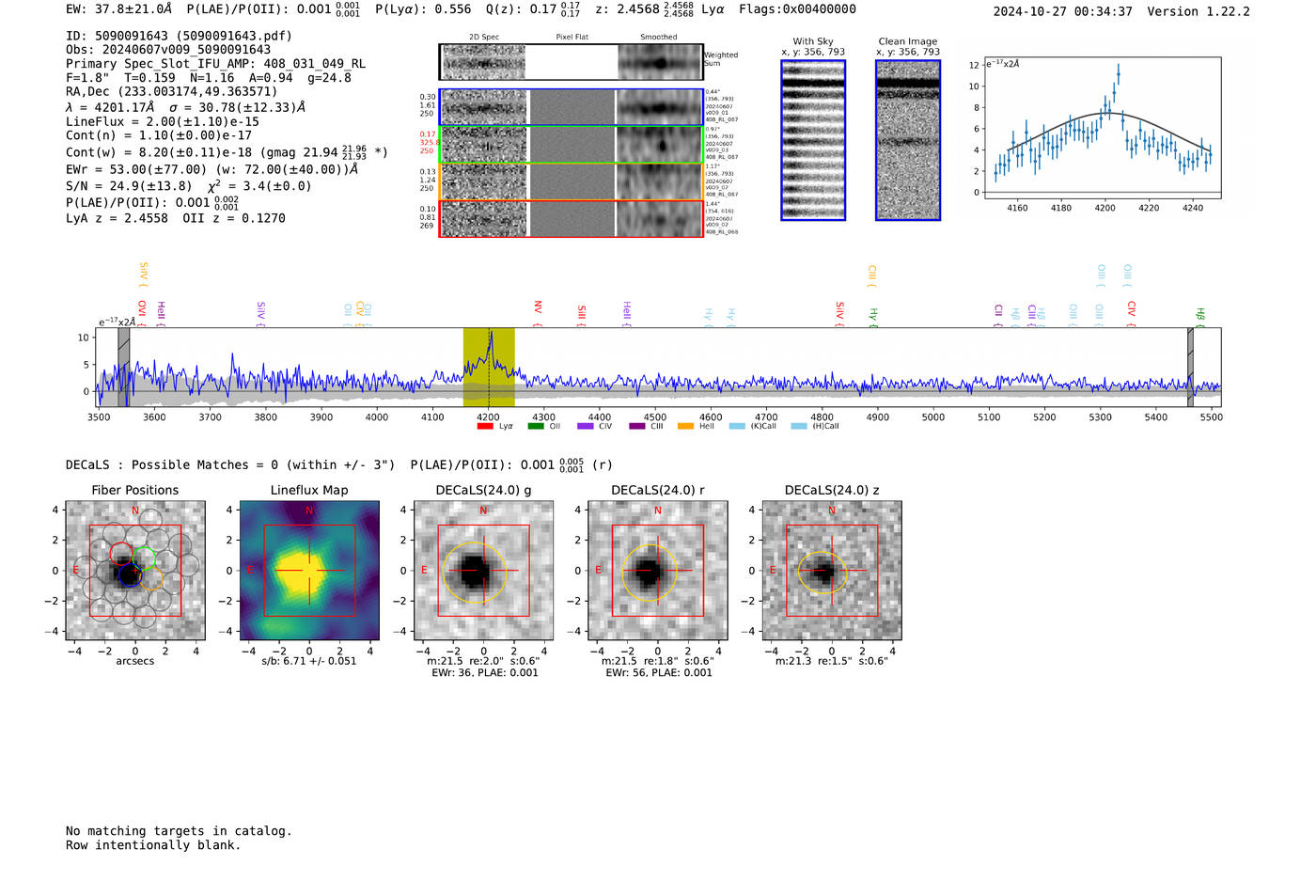Click the orange HeII legend swatch

click(x=686, y=426)
